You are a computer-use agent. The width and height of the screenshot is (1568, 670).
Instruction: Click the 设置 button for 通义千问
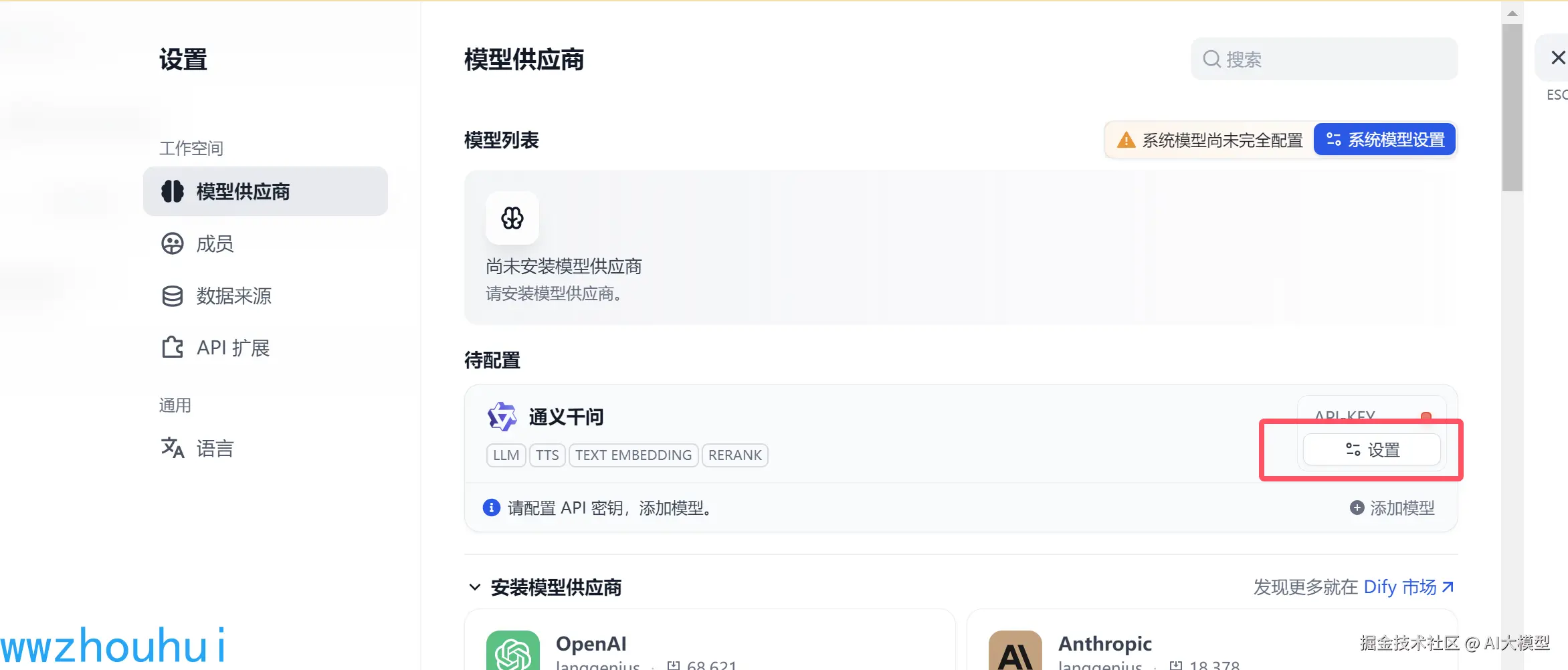pyautogui.click(x=1371, y=449)
